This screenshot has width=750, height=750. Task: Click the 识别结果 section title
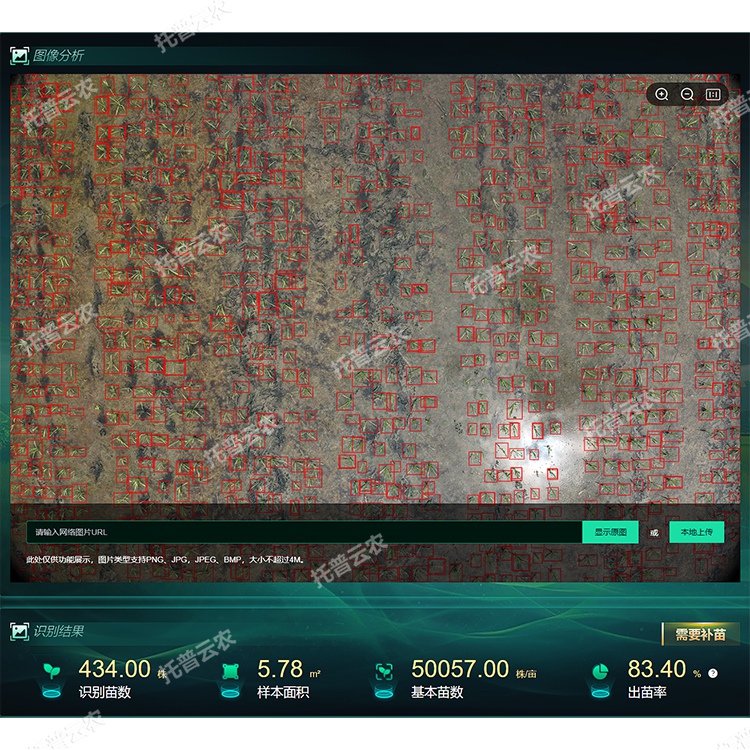click(59, 631)
